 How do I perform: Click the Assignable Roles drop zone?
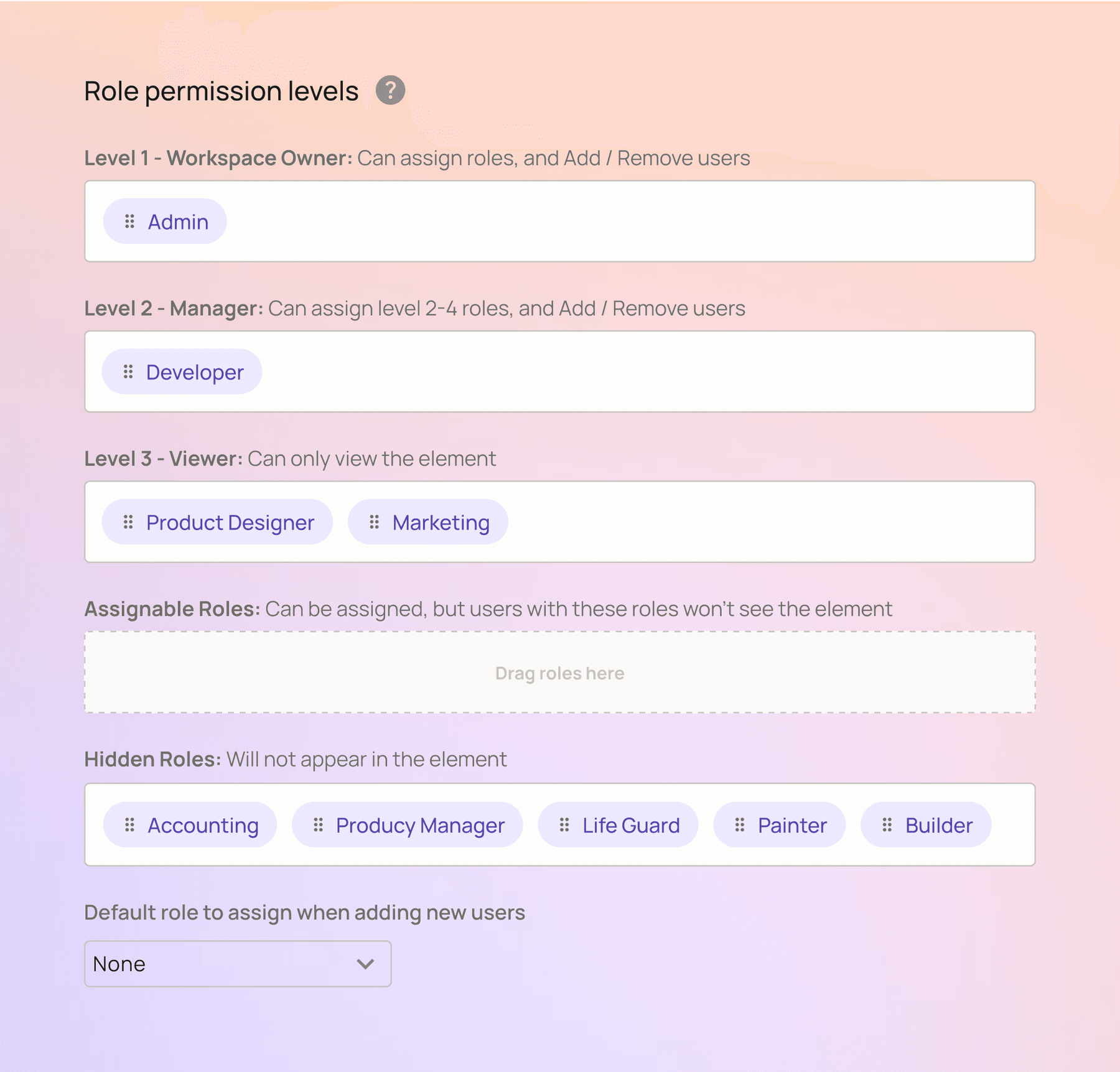[559, 673]
